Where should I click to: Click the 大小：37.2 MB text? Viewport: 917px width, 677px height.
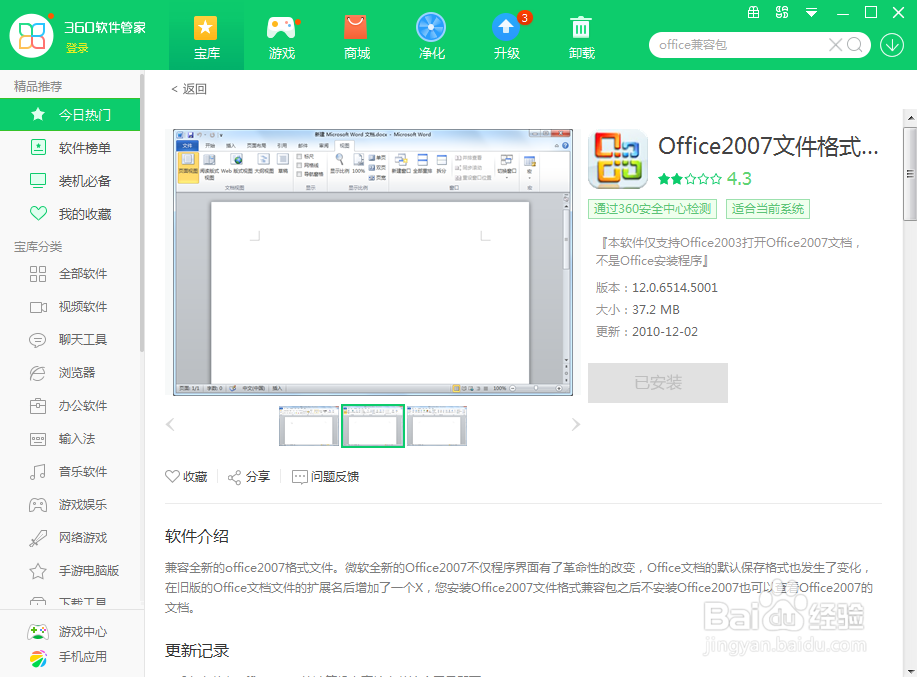637,310
